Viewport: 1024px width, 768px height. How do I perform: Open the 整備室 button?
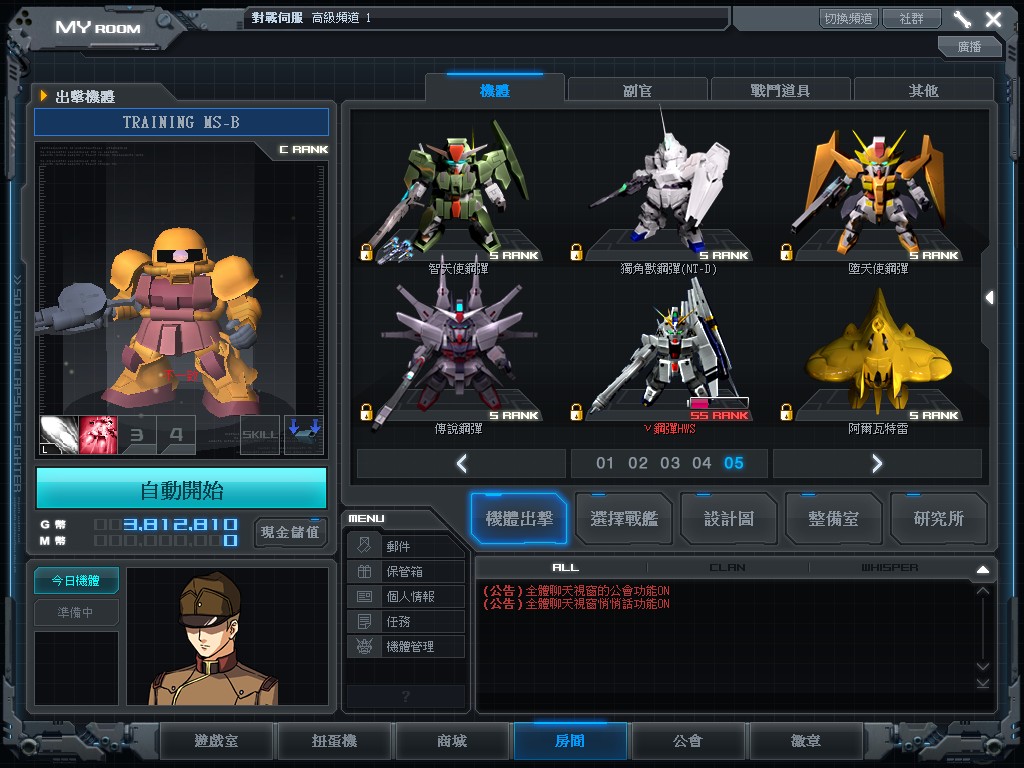pos(833,519)
